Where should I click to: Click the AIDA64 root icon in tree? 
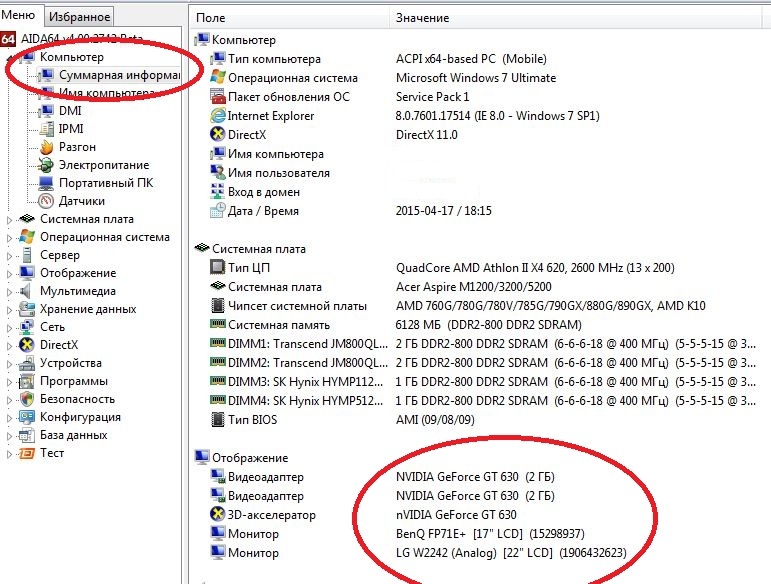click(8, 39)
